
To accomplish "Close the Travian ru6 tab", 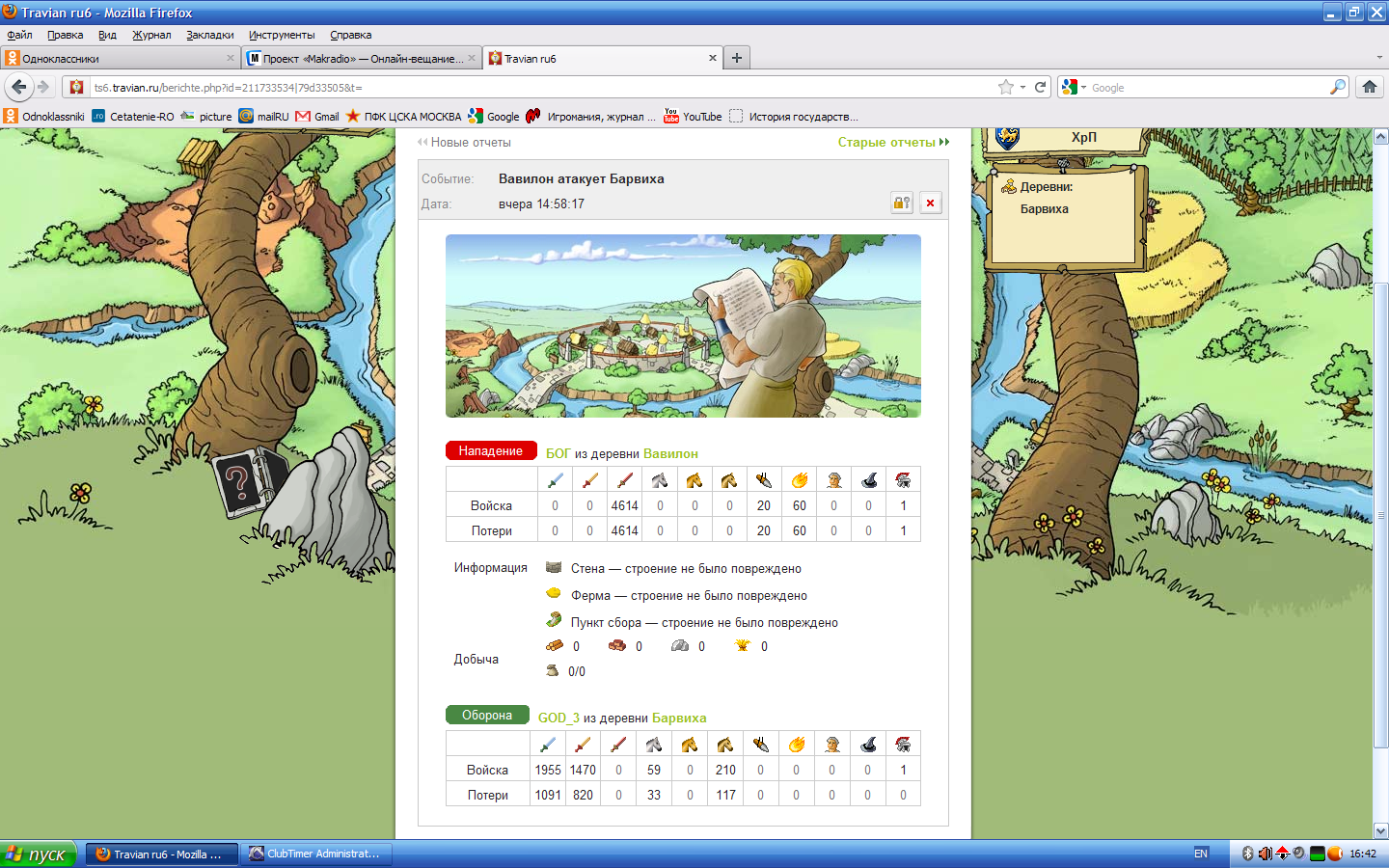I will [x=713, y=58].
